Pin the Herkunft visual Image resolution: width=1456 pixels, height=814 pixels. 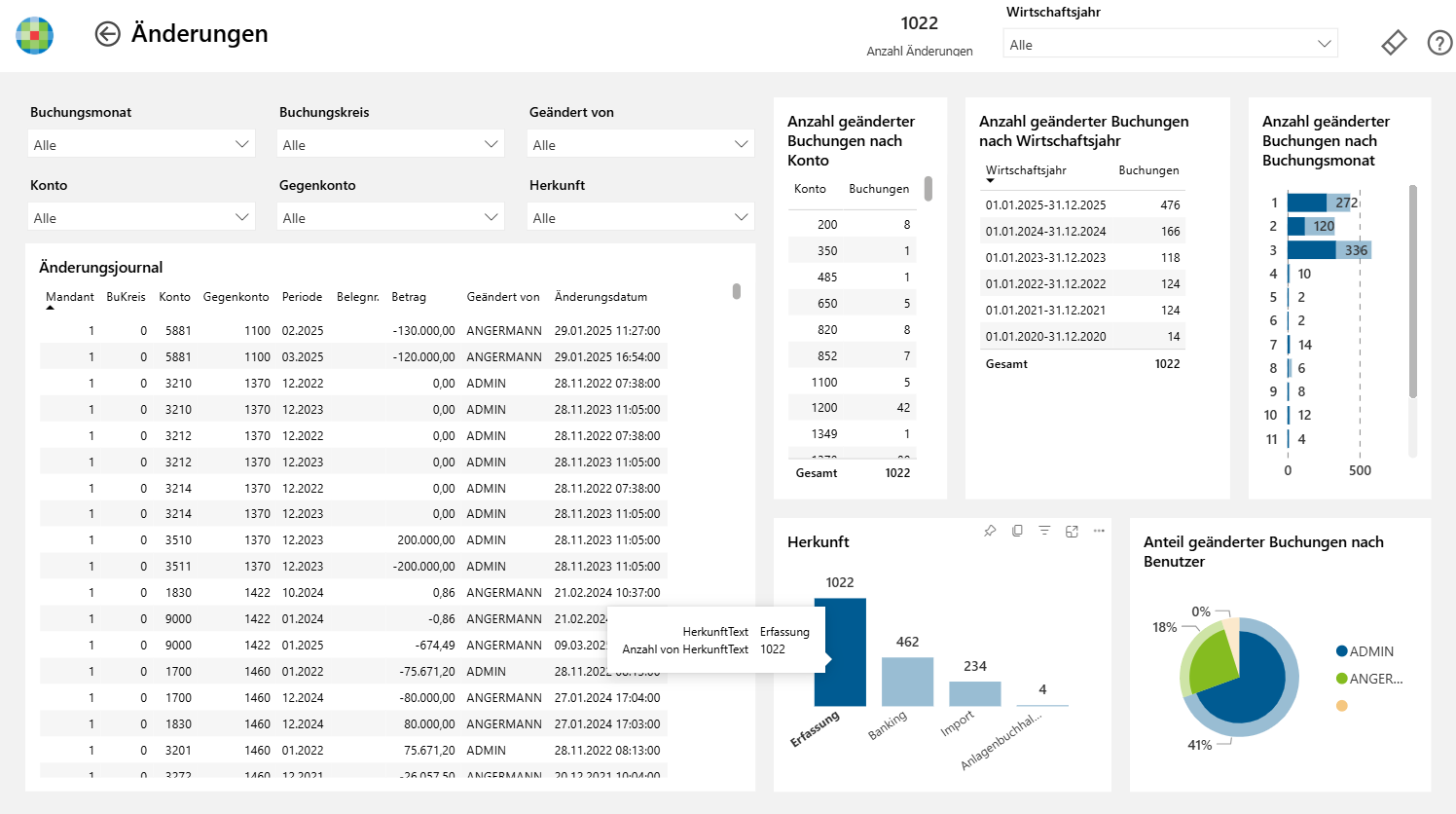point(990,531)
